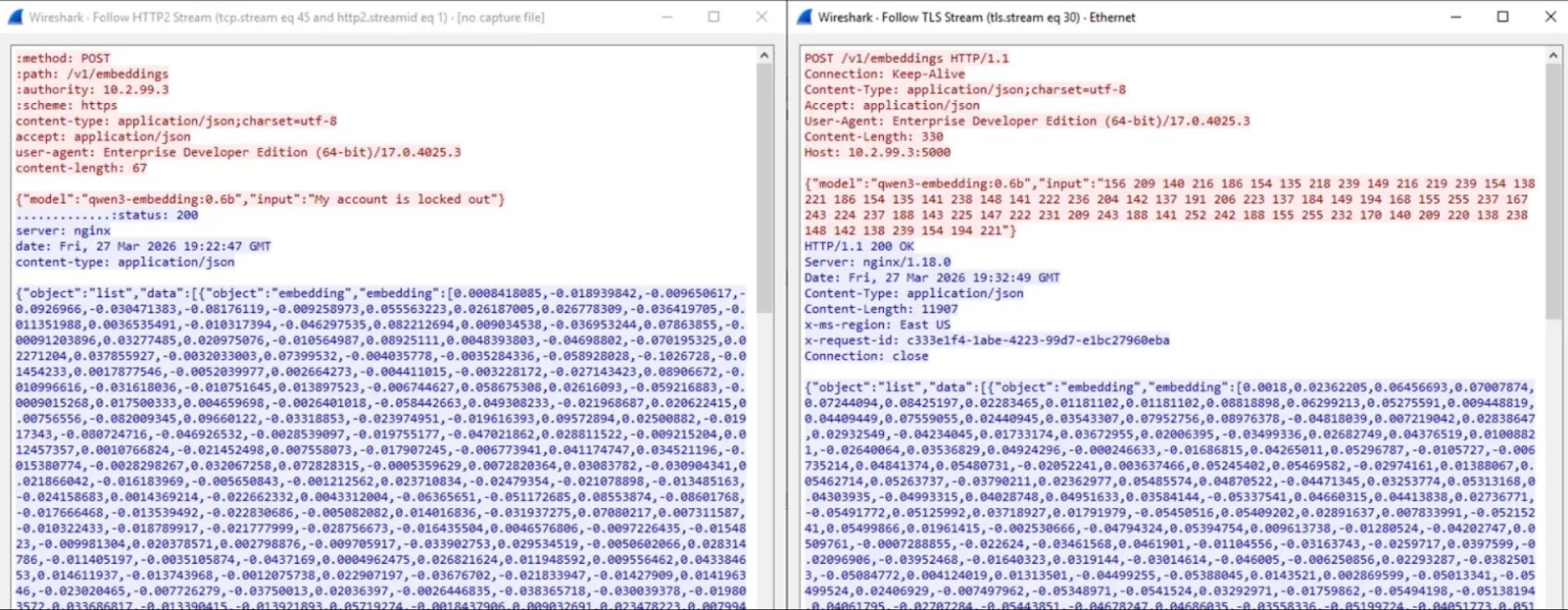Close the Follow TLS Stream window
Viewport: 1568px width, 610px height.
coord(1550,17)
